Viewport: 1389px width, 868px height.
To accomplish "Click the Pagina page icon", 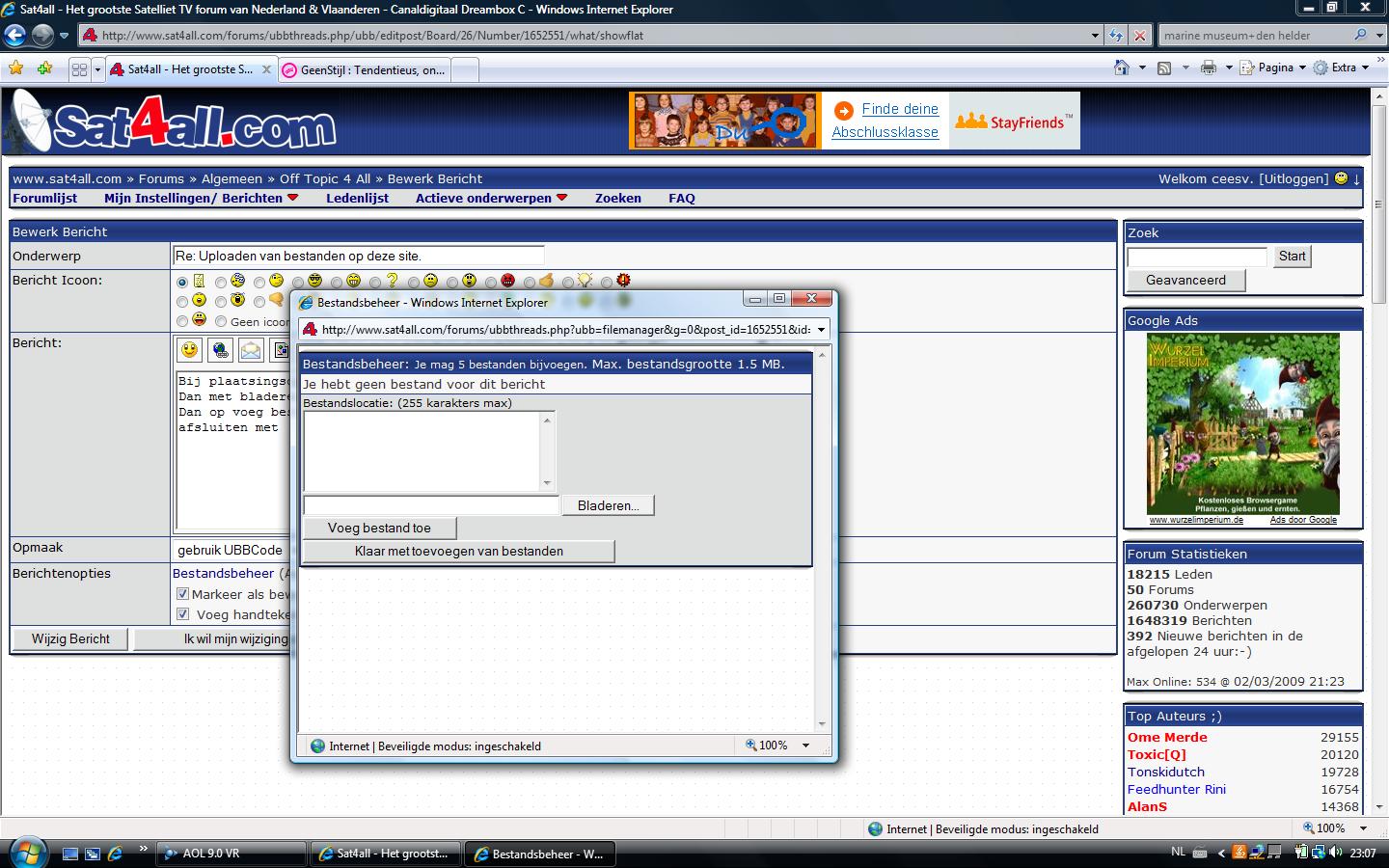I will 1246,68.
